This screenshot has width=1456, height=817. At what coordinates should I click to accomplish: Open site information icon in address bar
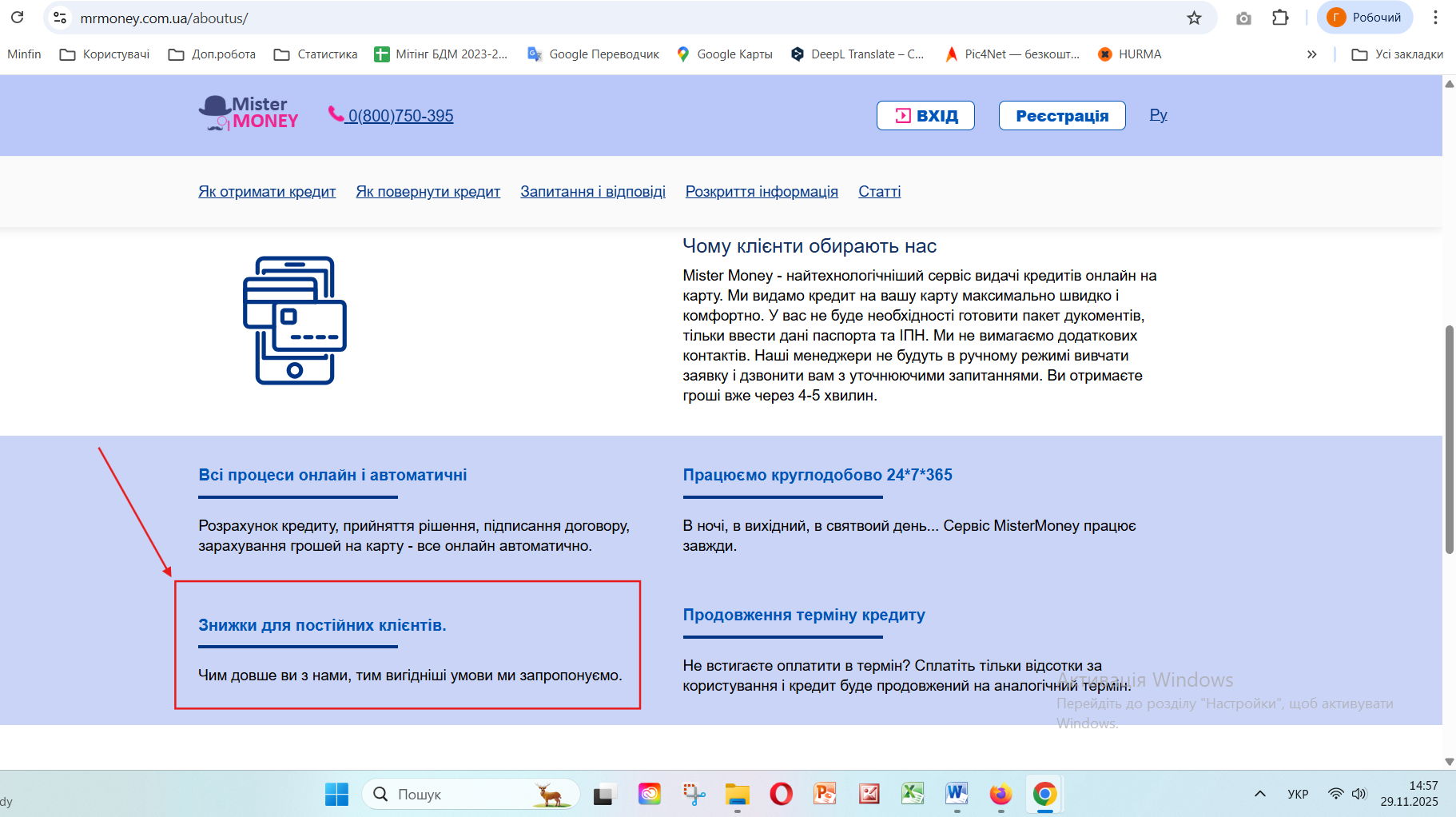coord(60,18)
